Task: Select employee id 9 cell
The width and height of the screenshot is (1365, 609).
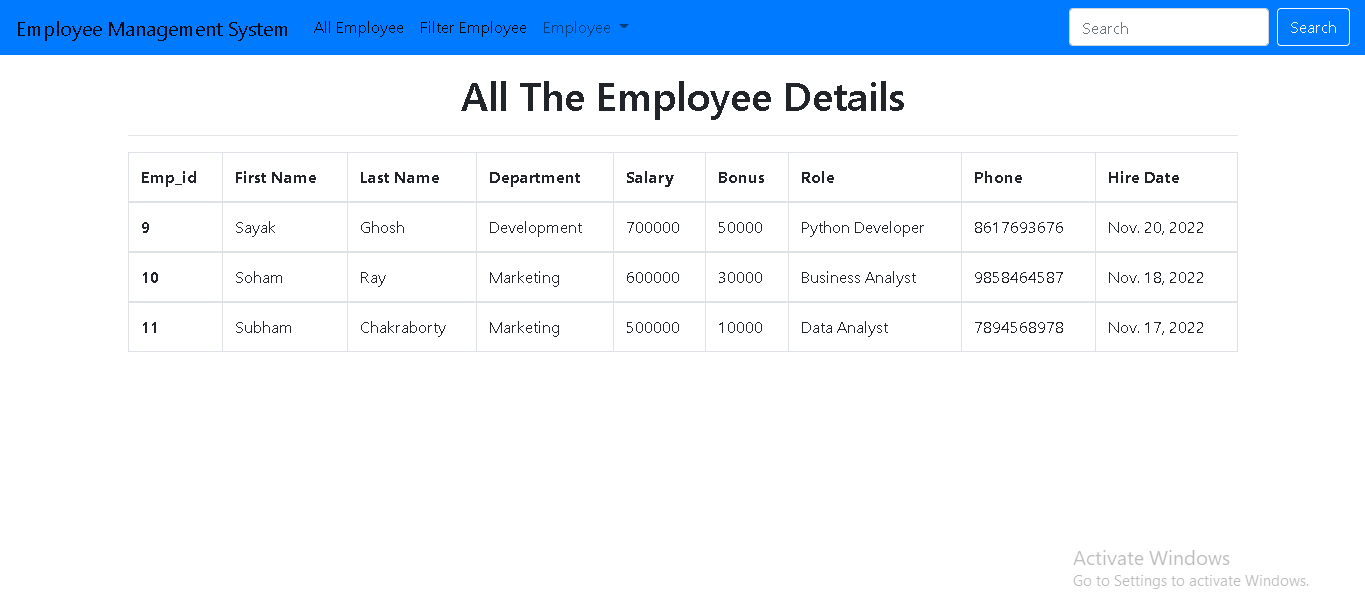Action: [x=175, y=228]
